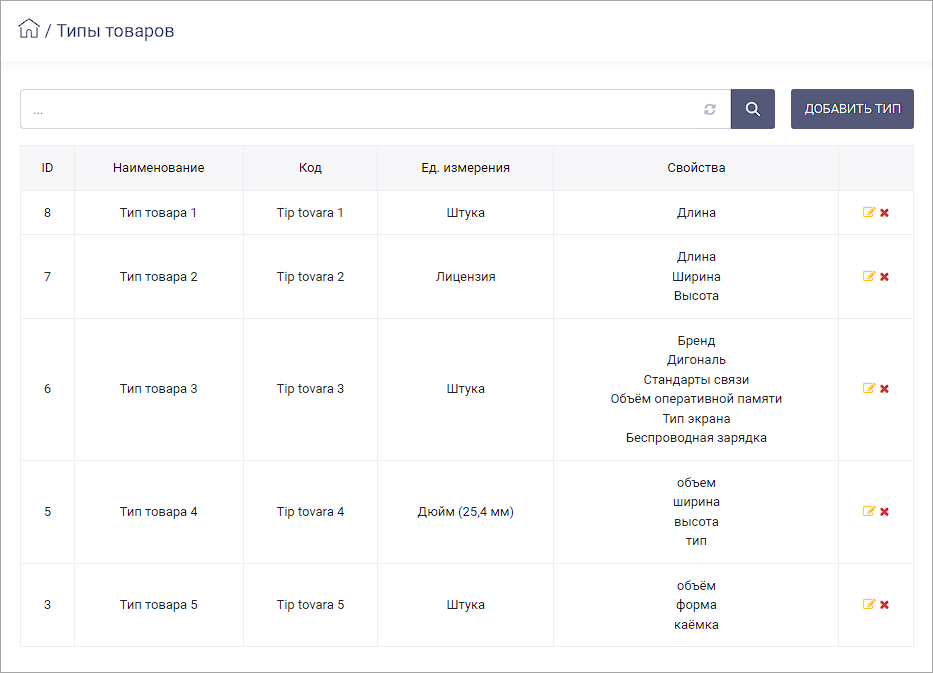Click unit Дюйм (25,4 мм)

(x=465, y=512)
